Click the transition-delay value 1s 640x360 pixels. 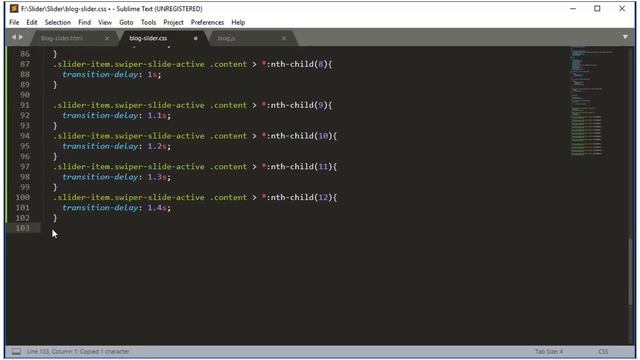(152, 75)
